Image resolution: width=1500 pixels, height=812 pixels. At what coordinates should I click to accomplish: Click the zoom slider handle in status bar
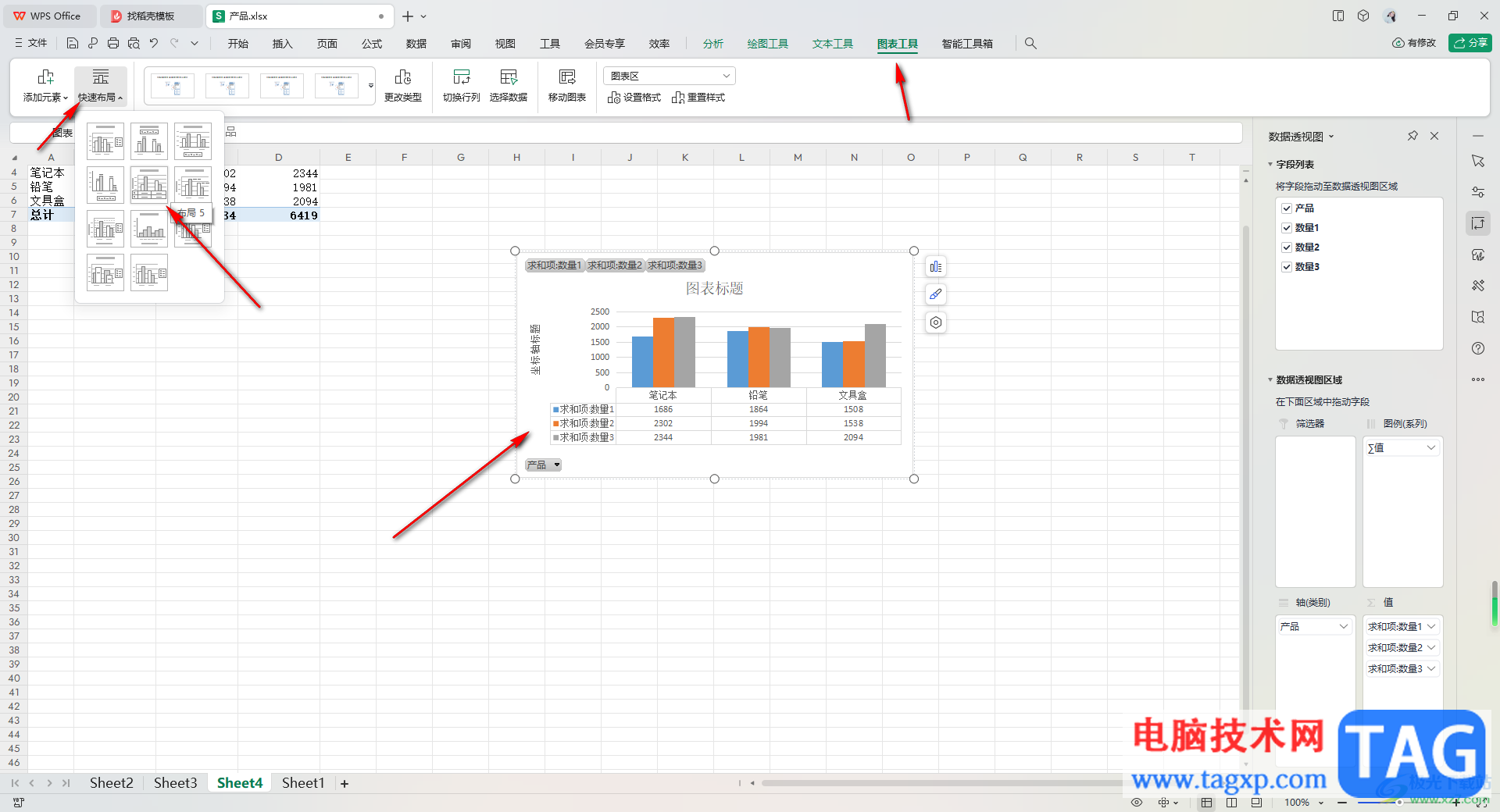point(1399,802)
